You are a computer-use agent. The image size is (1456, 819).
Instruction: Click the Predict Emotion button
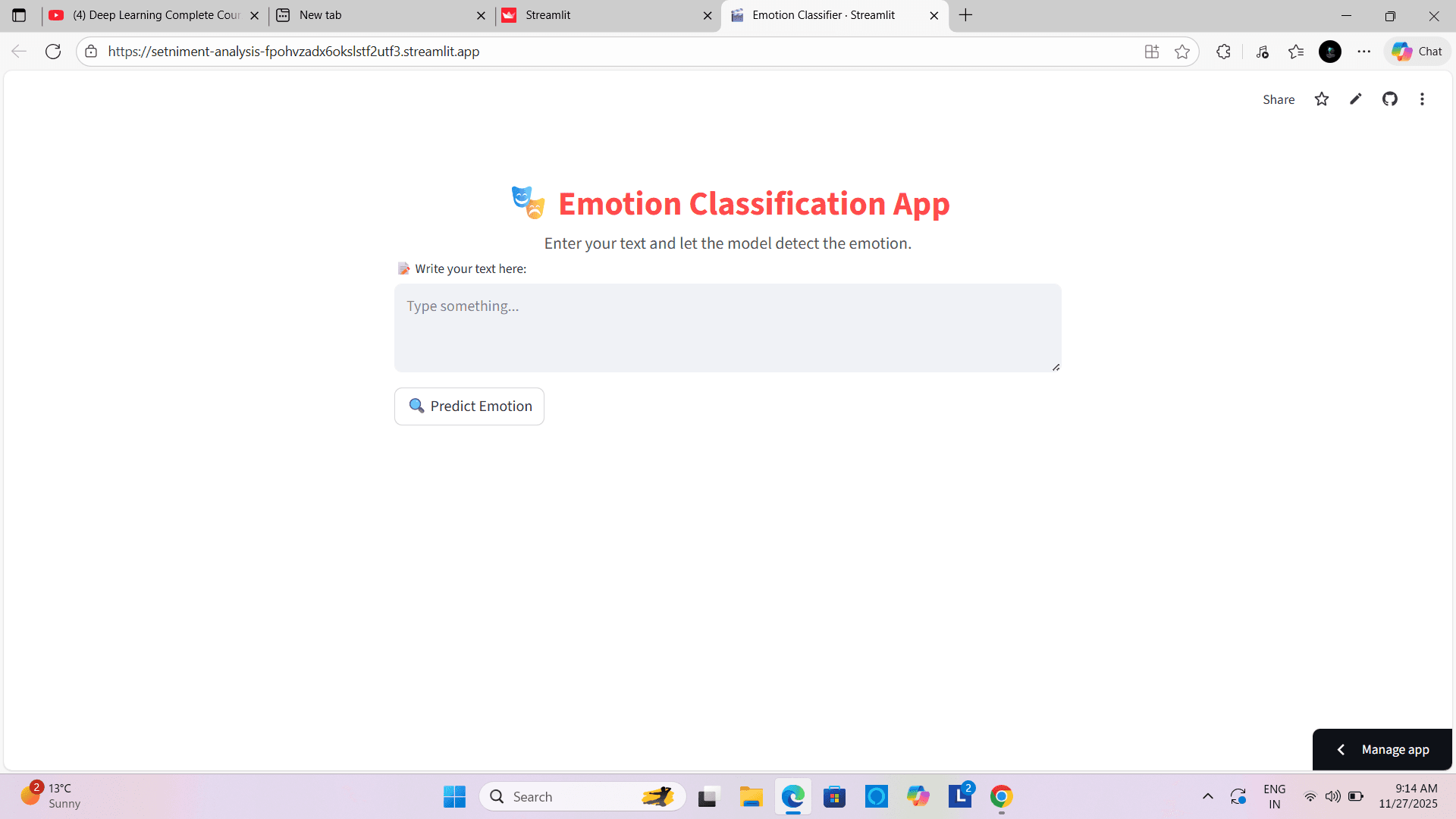pyautogui.click(x=469, y=406)
